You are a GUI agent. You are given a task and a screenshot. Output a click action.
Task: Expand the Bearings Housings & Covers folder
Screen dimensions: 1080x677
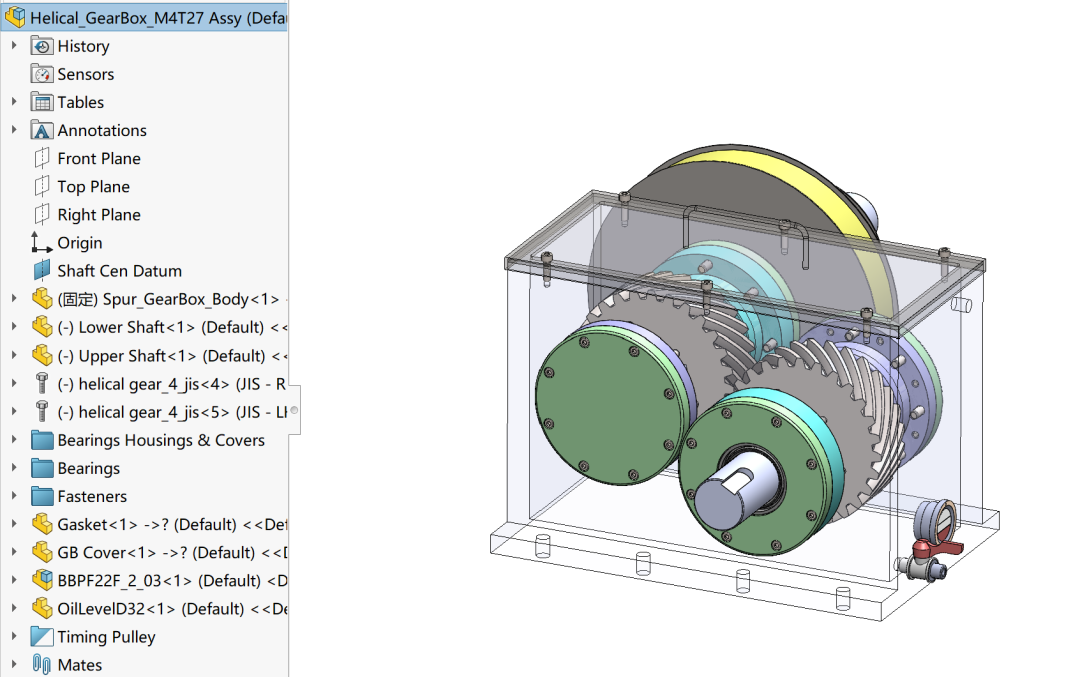pos(14,440)
